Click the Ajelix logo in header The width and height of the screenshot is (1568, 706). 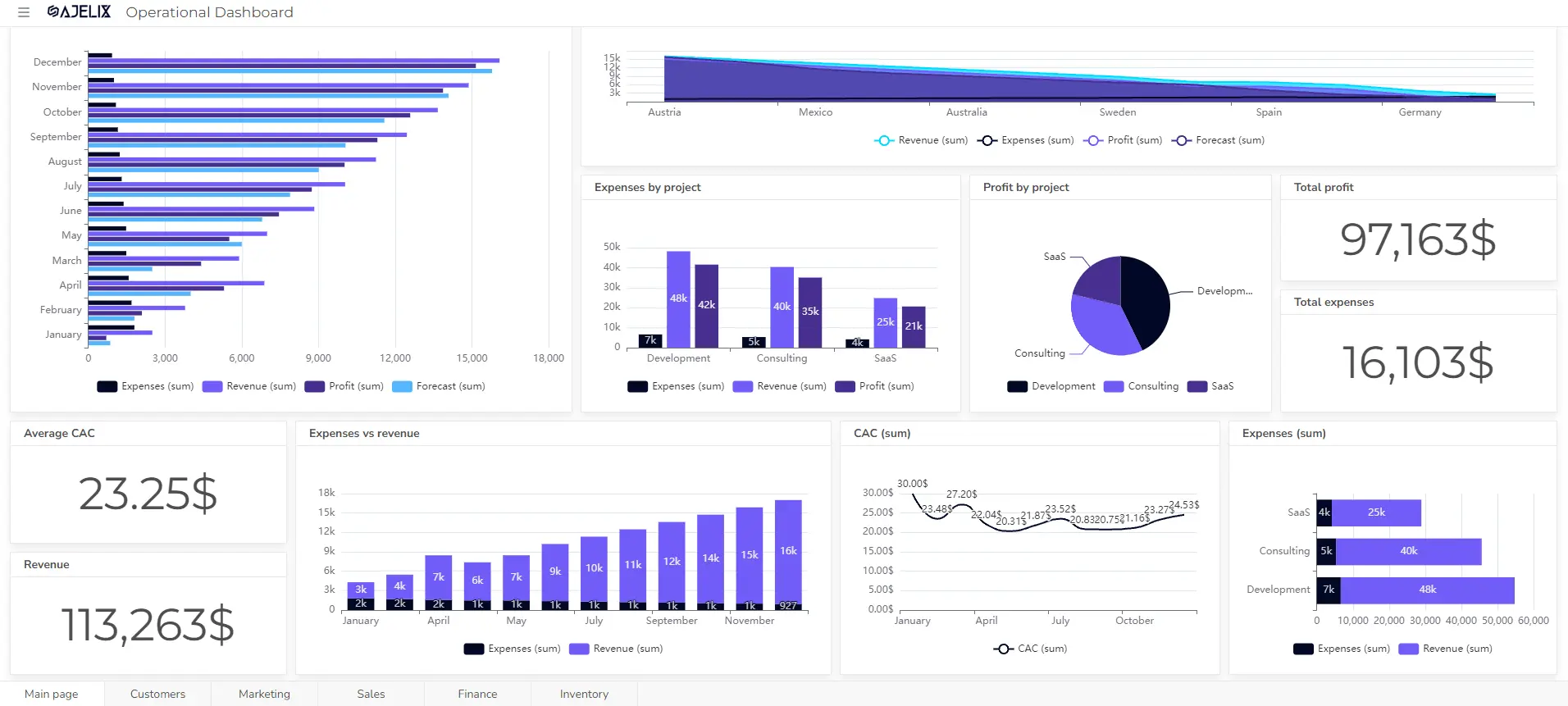(x=79, y=12)
